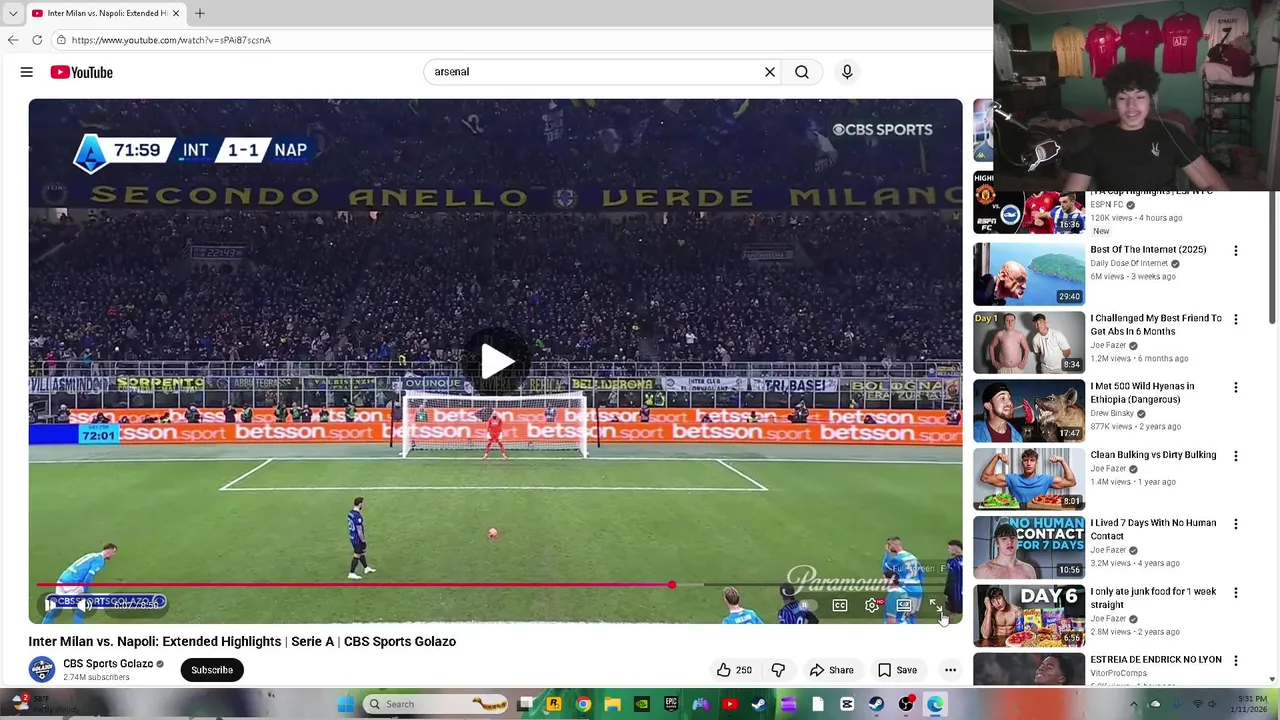Open the Windows Start menu

tap(345, 704)
